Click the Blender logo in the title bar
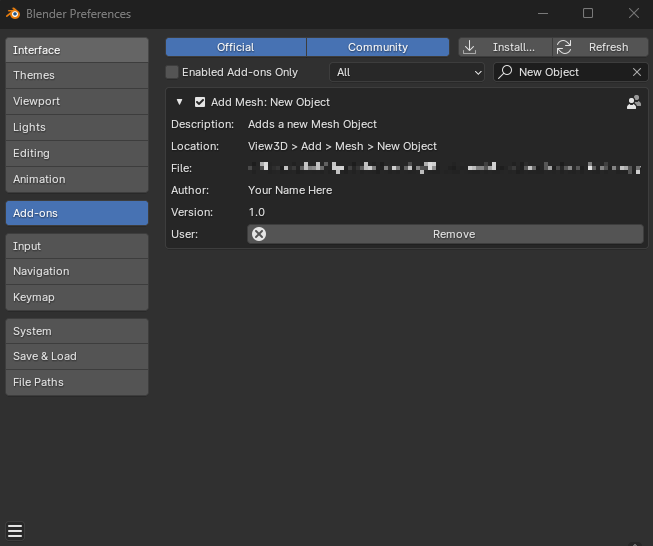 [x=13, y=13]
